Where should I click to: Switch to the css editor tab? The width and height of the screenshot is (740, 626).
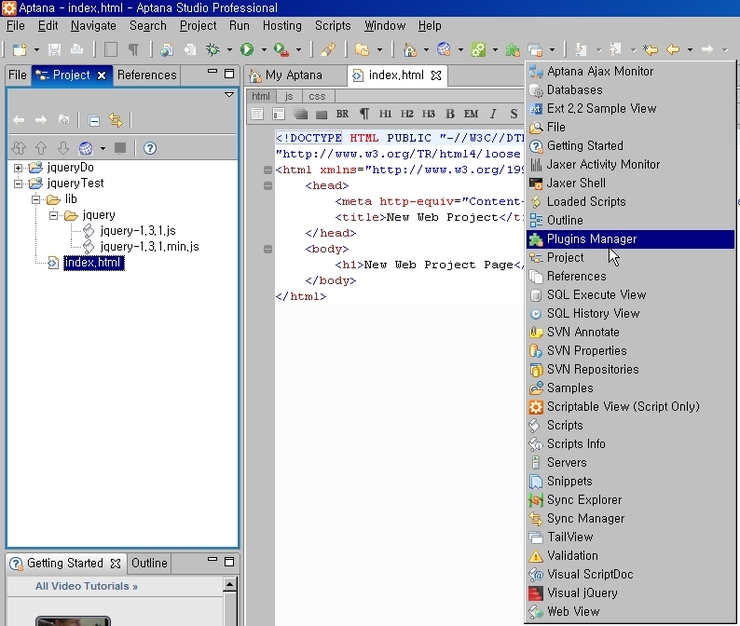pyautogui.click(x=317, y=96)
